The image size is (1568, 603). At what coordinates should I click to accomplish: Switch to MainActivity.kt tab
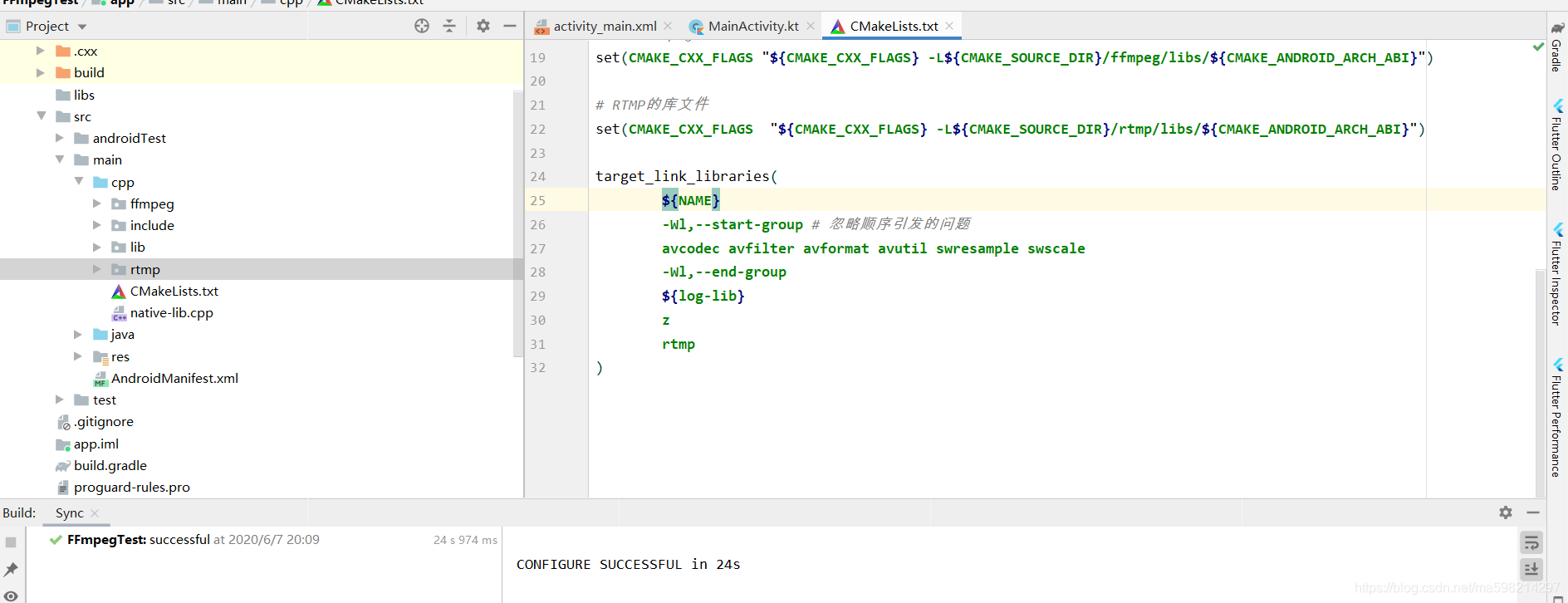point(753,26)
